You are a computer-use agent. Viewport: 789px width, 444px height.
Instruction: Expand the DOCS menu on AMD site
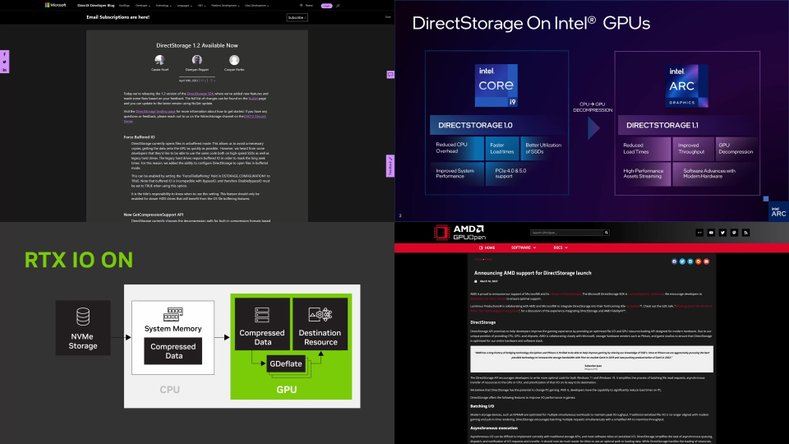[561, 248]
